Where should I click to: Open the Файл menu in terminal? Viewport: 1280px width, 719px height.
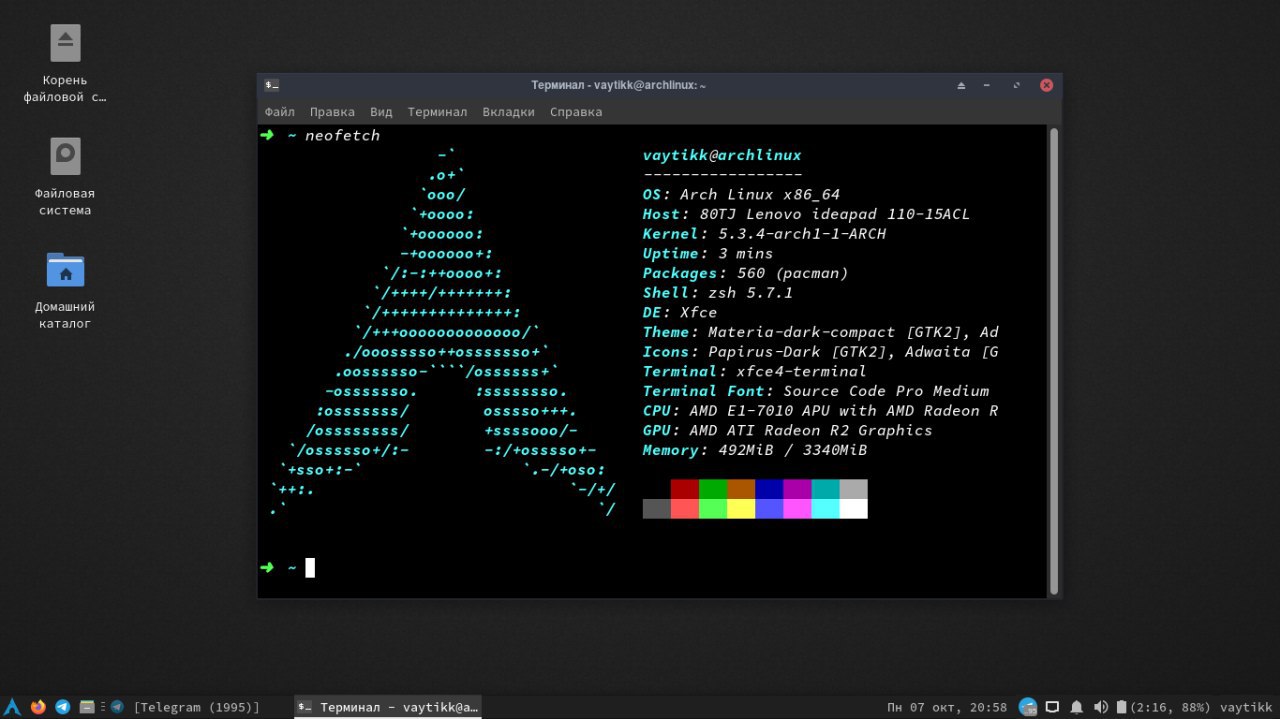tap(280, 112)
